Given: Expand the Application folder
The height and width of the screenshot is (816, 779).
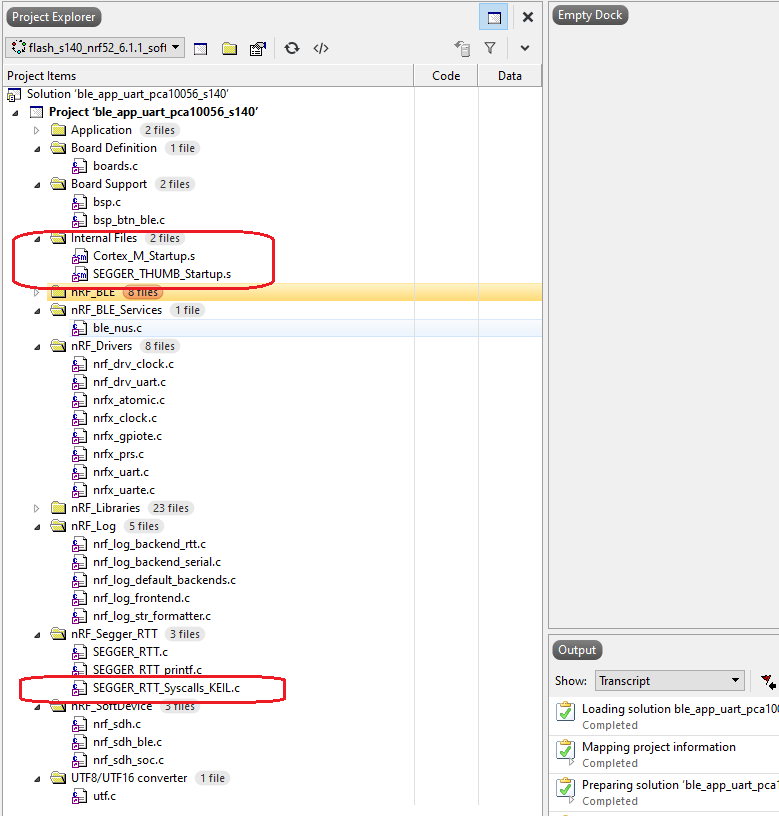Looking at the screenshot, I should click(37, 130).
